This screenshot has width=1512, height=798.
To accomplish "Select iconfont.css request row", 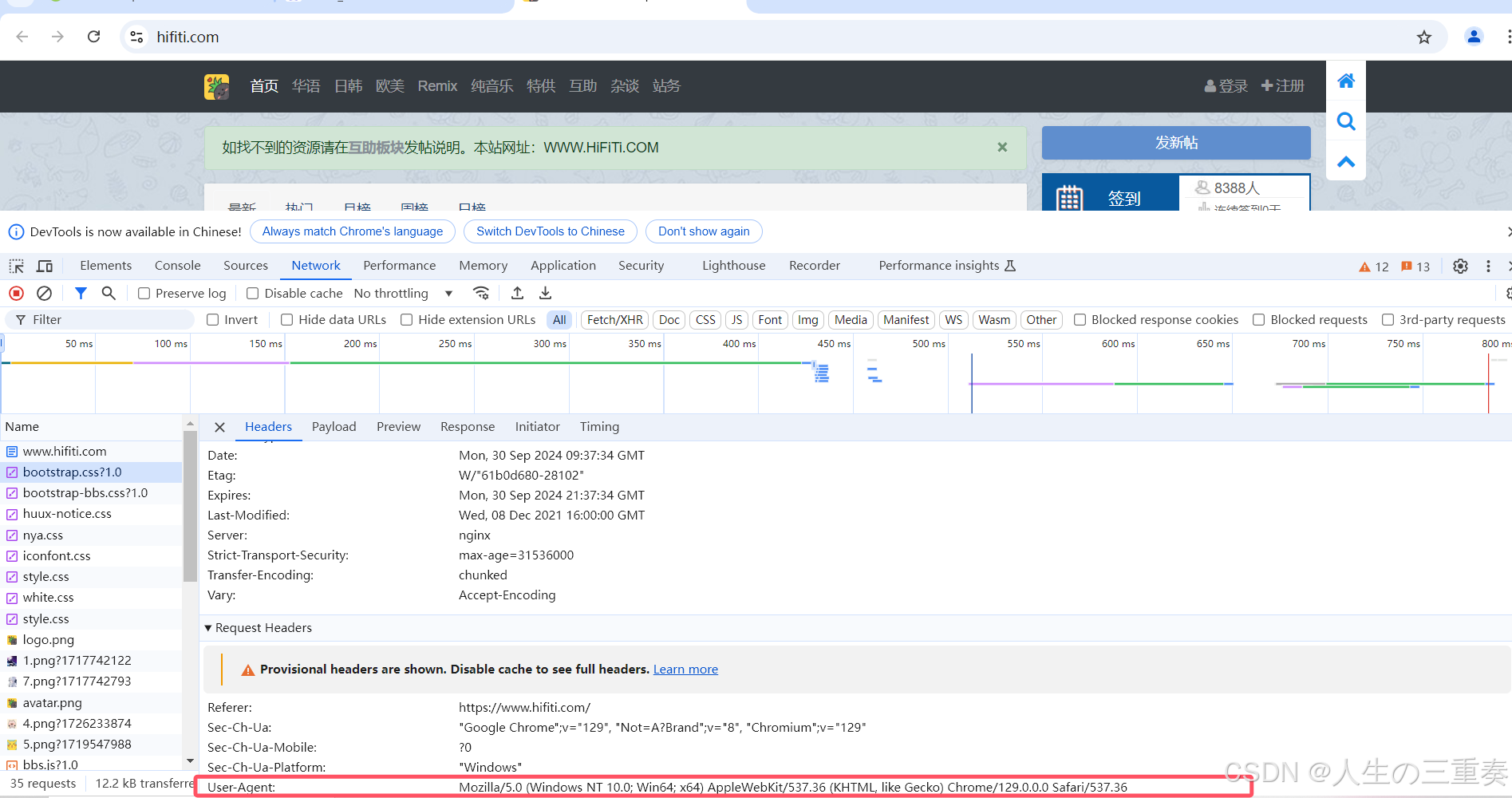I will pyautogui.click(x=91, y=556).
